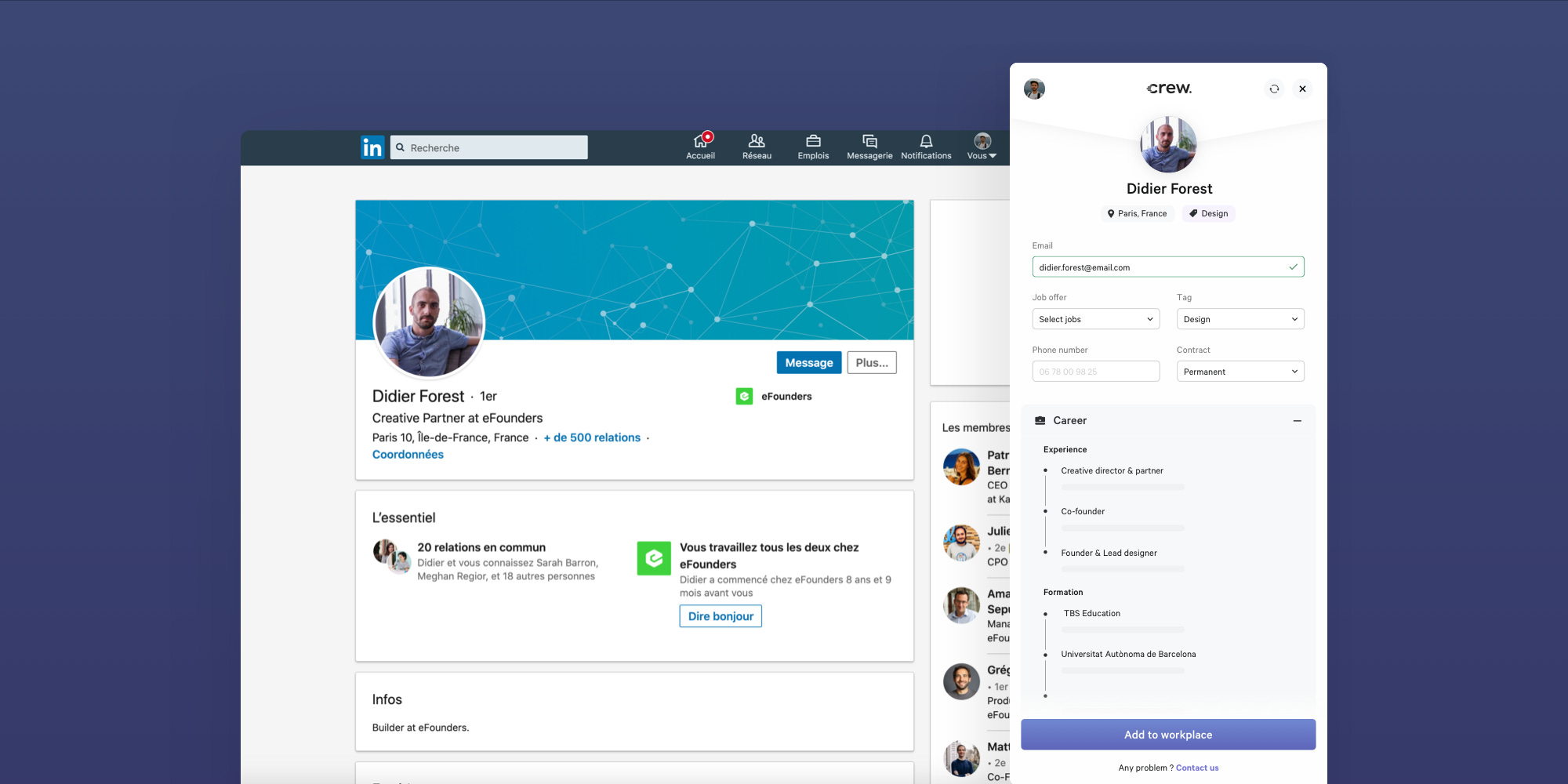The height and width of the screenshot is (784, 1568).
Task: Open the Contract dropdown showing Permanent
Action: (1240, 372)
